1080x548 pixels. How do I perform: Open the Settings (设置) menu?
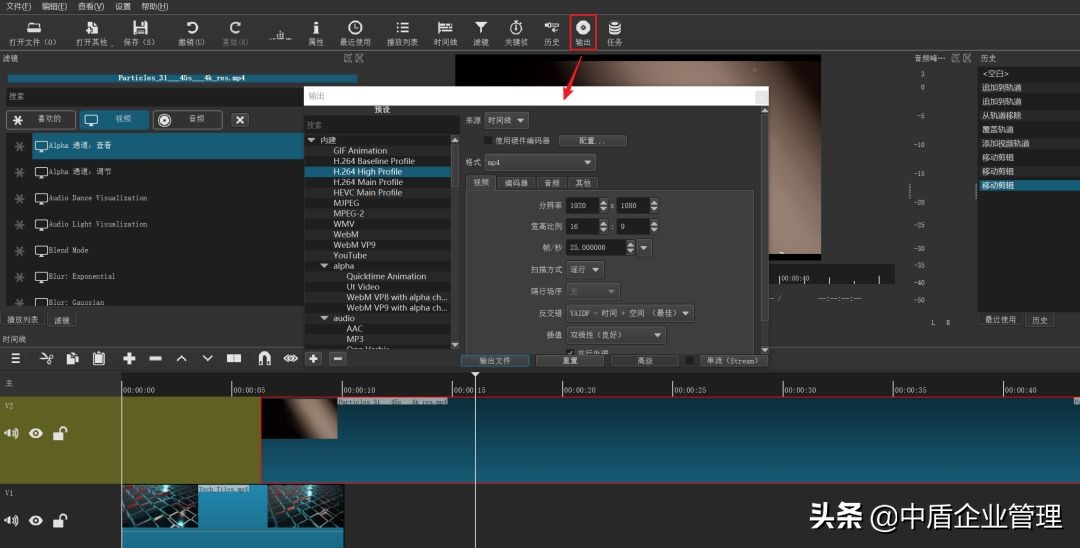pos(123,6)
